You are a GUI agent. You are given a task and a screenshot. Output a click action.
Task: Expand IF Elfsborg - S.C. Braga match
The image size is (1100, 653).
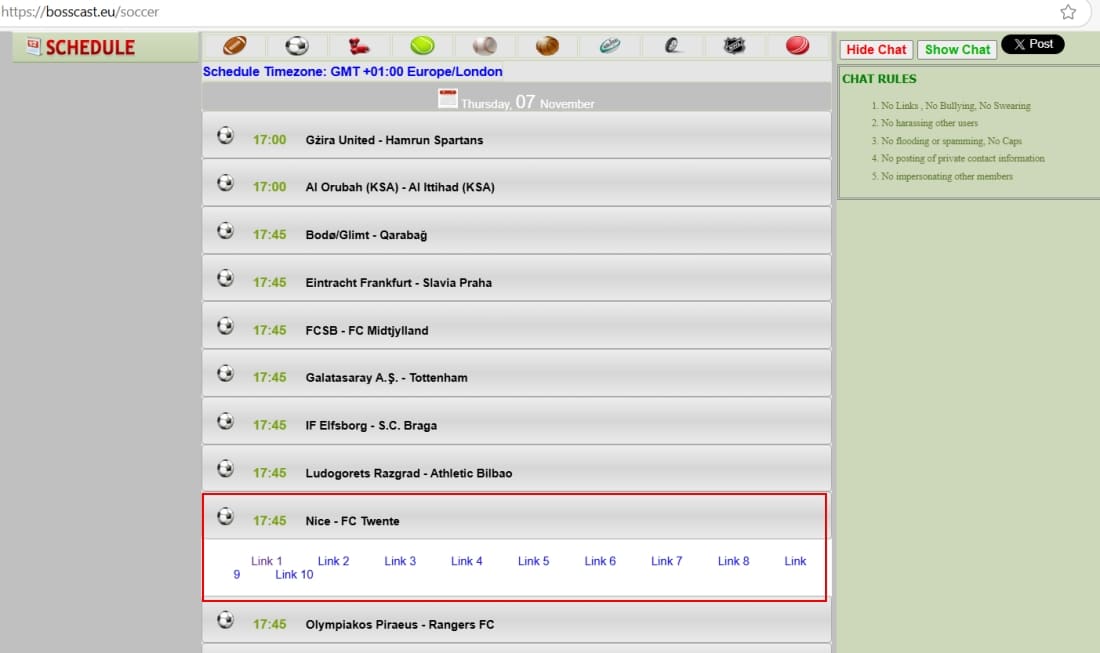coord(516,421)
